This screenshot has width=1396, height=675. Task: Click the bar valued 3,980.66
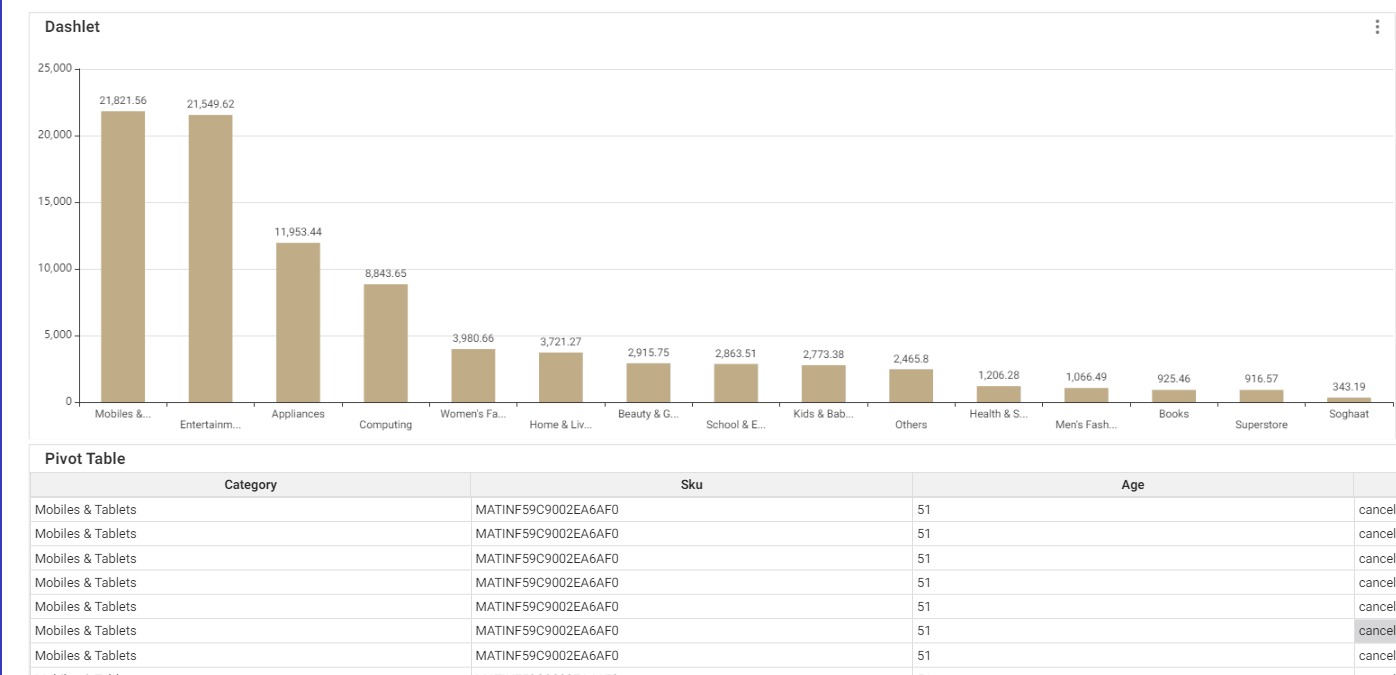tap(473, 375)
